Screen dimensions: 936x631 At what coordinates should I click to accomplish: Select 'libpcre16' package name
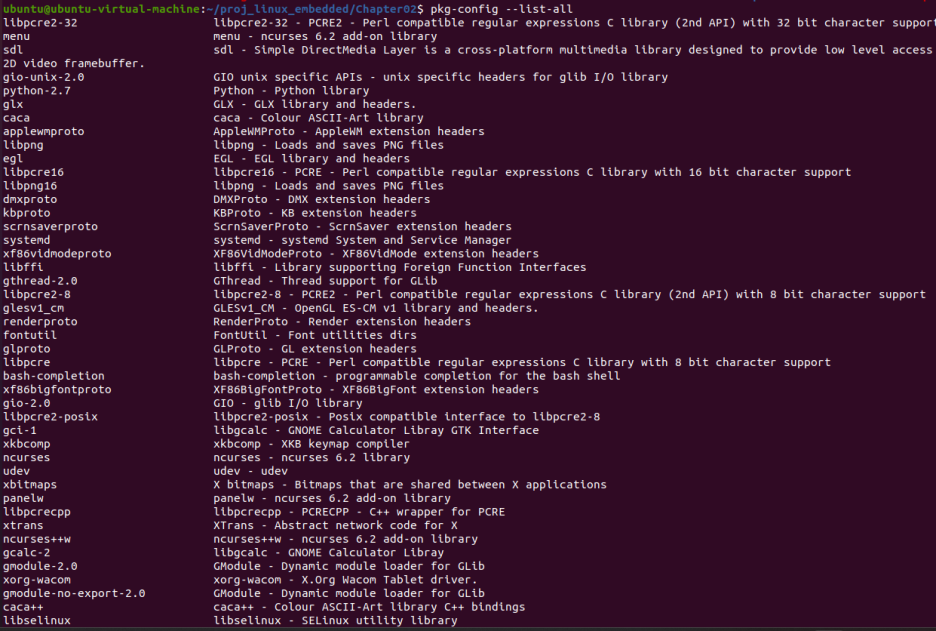[x=33, y=172]
